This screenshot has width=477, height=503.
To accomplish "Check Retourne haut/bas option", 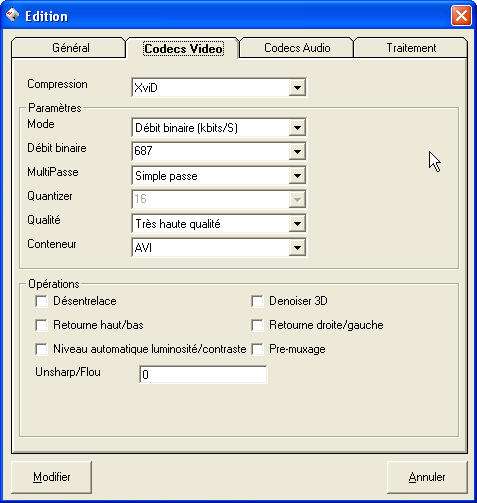I will (x=42, y=325).
